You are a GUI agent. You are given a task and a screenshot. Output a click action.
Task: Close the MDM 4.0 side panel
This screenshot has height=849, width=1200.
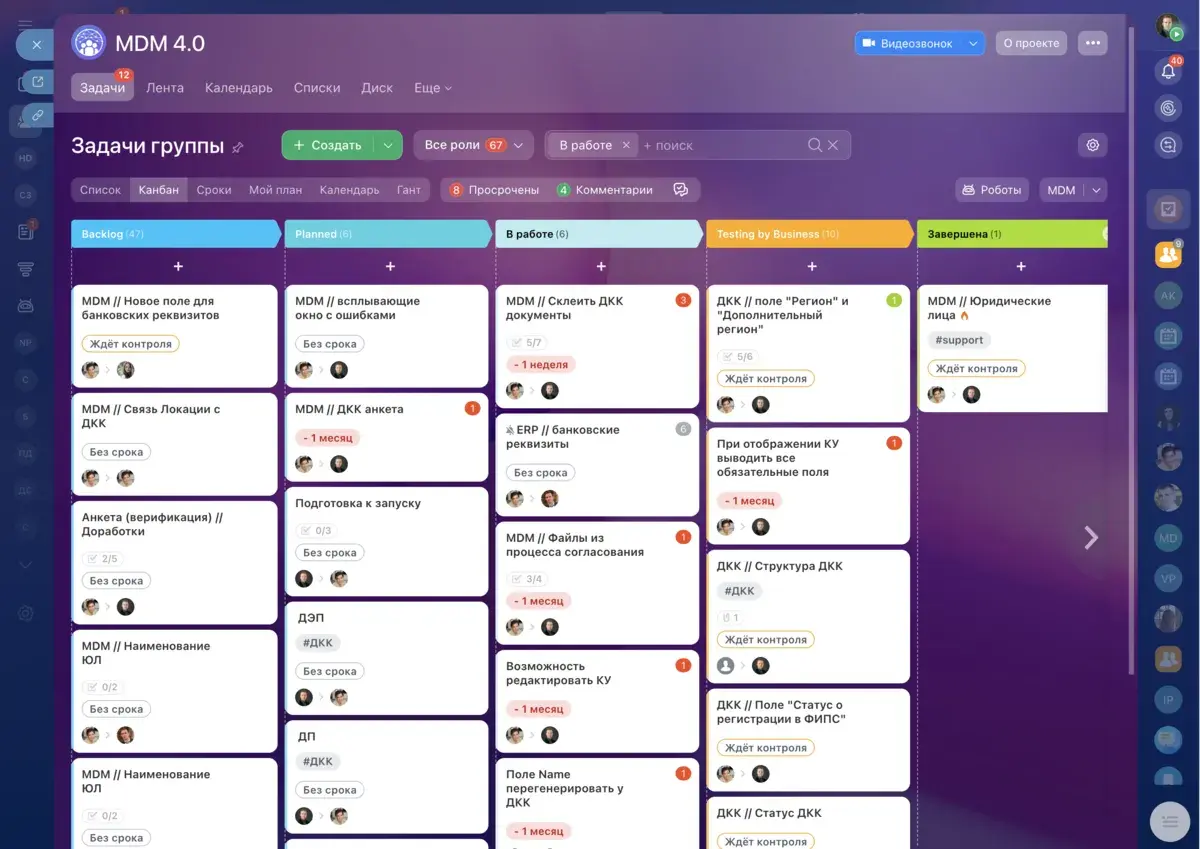coord(35,45)
